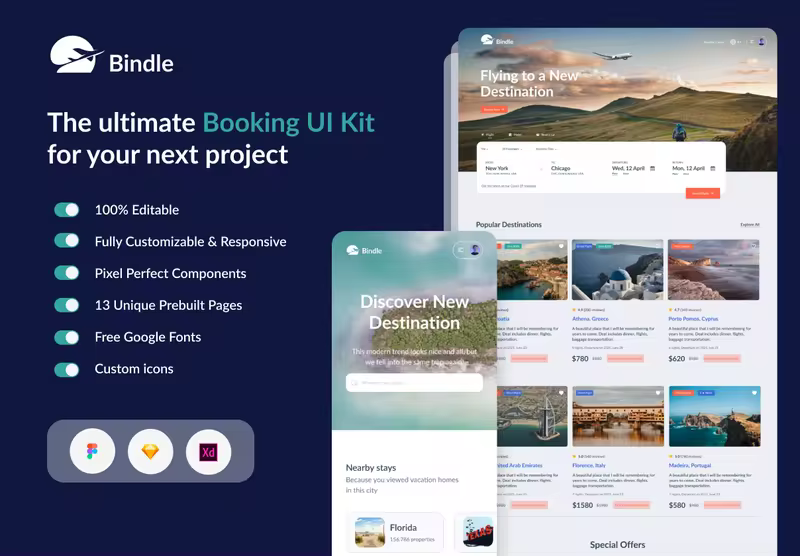
Task: Favorite the Florence, Italy card heart icon
Action: [658, 393]
